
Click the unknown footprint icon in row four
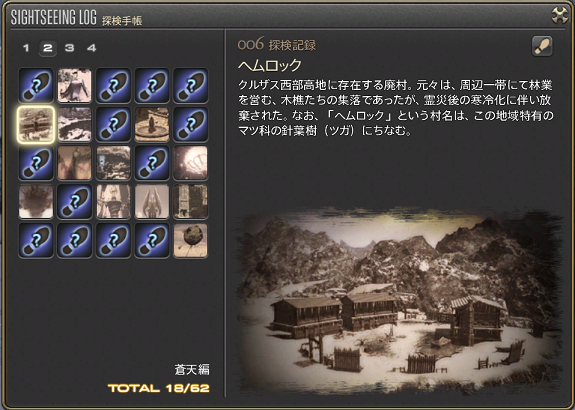pyautogui.click(x=74, y=202)
